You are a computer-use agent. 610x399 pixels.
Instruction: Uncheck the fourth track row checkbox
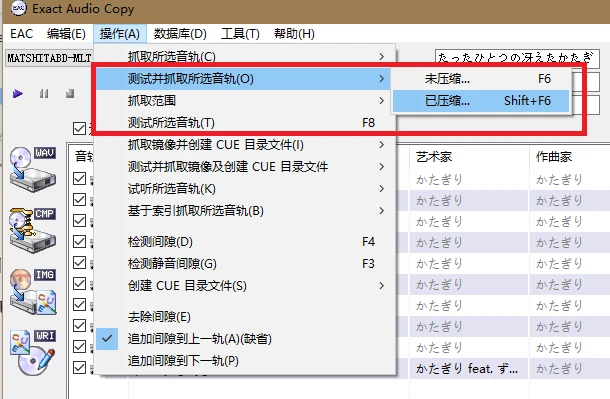point(79,242)
